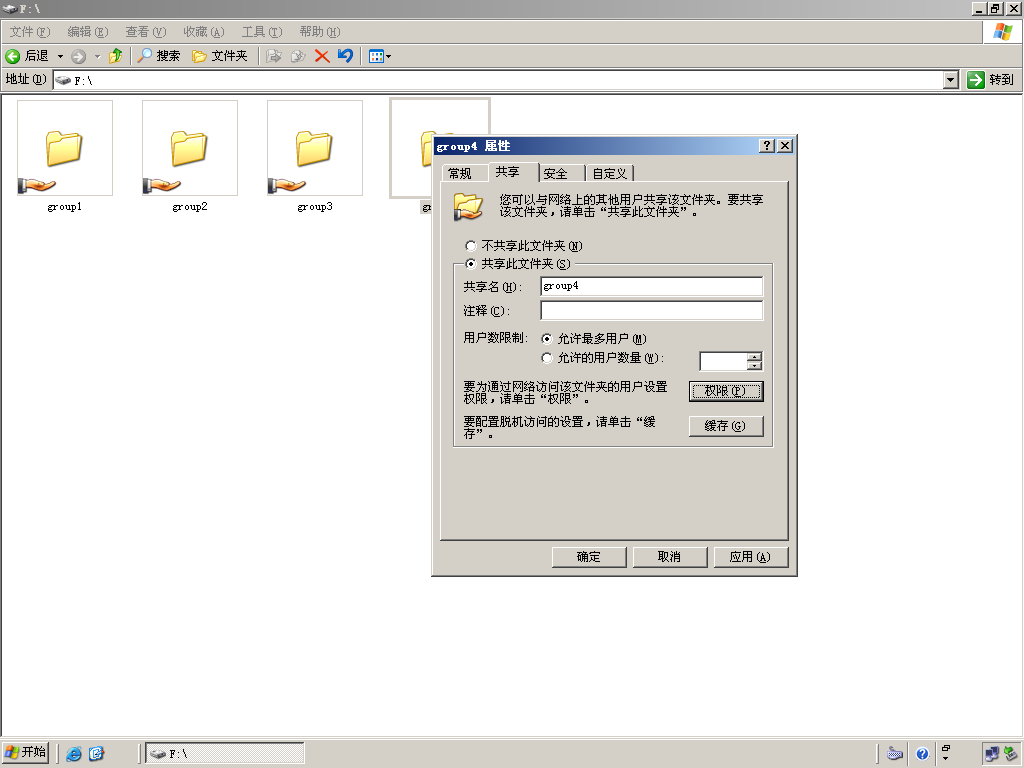Click the 注释 comment input field
1024x768 pixels.
tap(651, 310)
